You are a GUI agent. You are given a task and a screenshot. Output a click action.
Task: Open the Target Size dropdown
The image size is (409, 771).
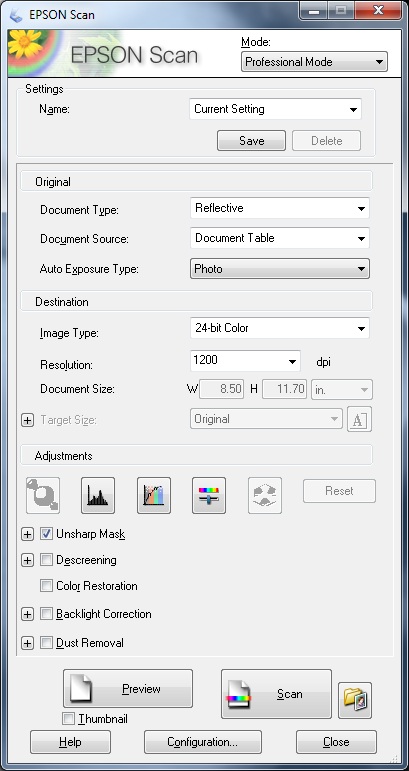[x=266, y=419]
